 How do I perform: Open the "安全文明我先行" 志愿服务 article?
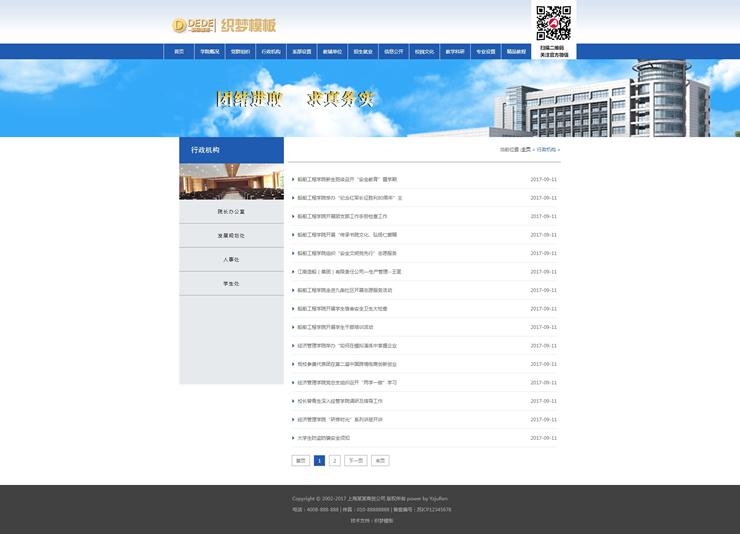click(x=347, y=253)
